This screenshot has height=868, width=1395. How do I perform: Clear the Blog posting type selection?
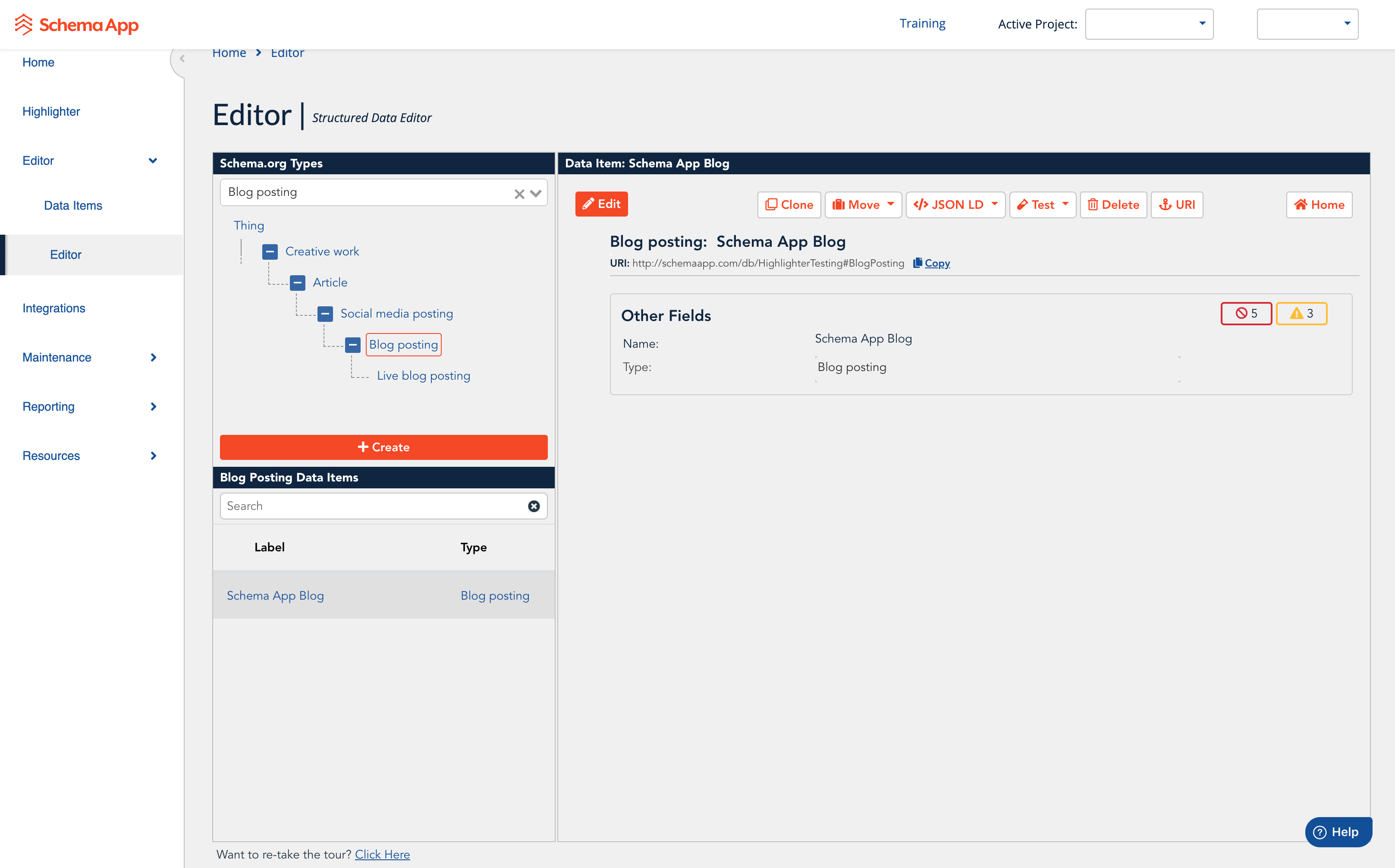pos(519,194)
